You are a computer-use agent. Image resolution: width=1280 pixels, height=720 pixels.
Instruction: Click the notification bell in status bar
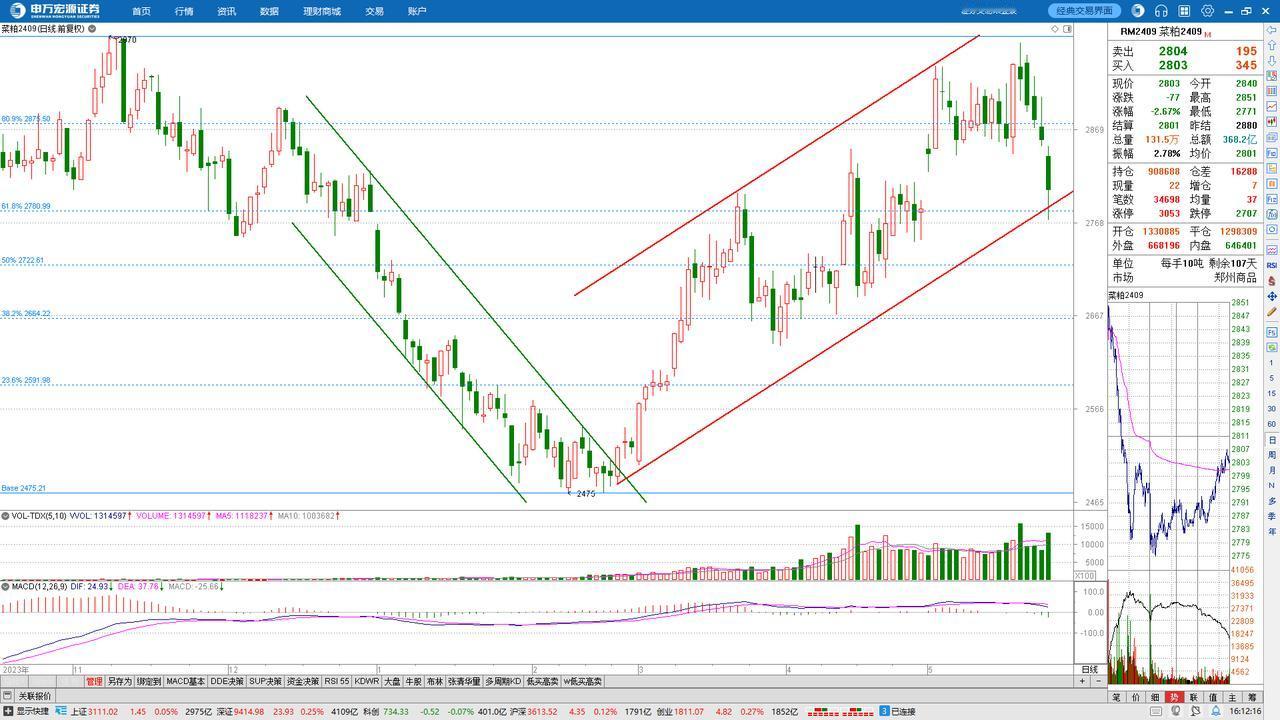coord(1215,712)
